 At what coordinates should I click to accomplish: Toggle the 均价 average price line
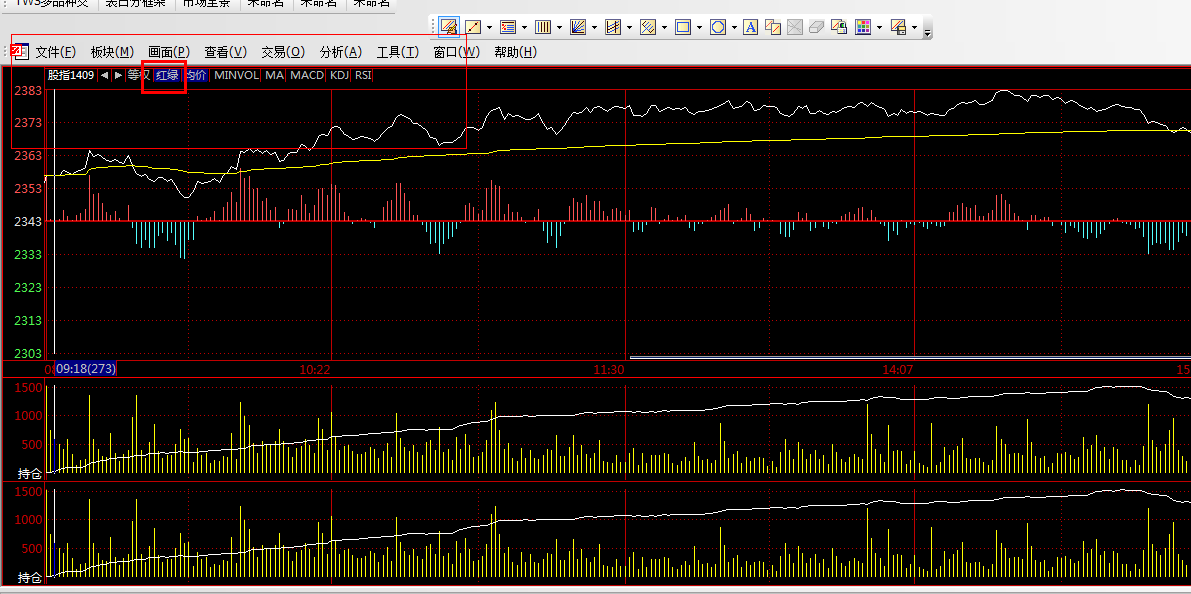[196, 75]
